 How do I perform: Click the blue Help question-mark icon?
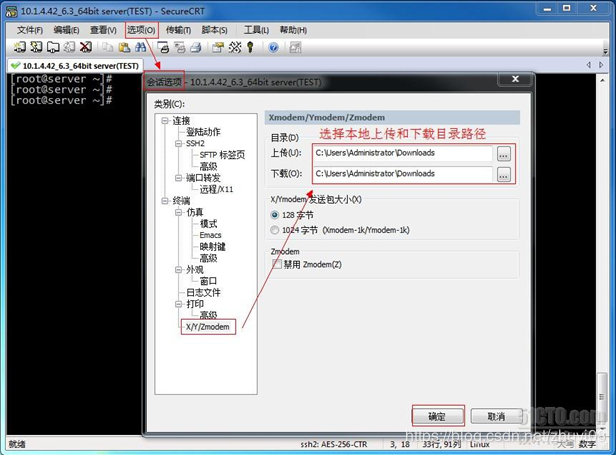[x=273, y=48]
